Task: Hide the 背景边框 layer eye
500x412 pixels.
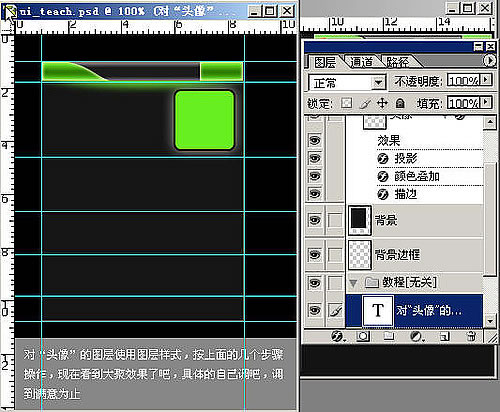Action: pyautogui.click(x=314, y=255)
